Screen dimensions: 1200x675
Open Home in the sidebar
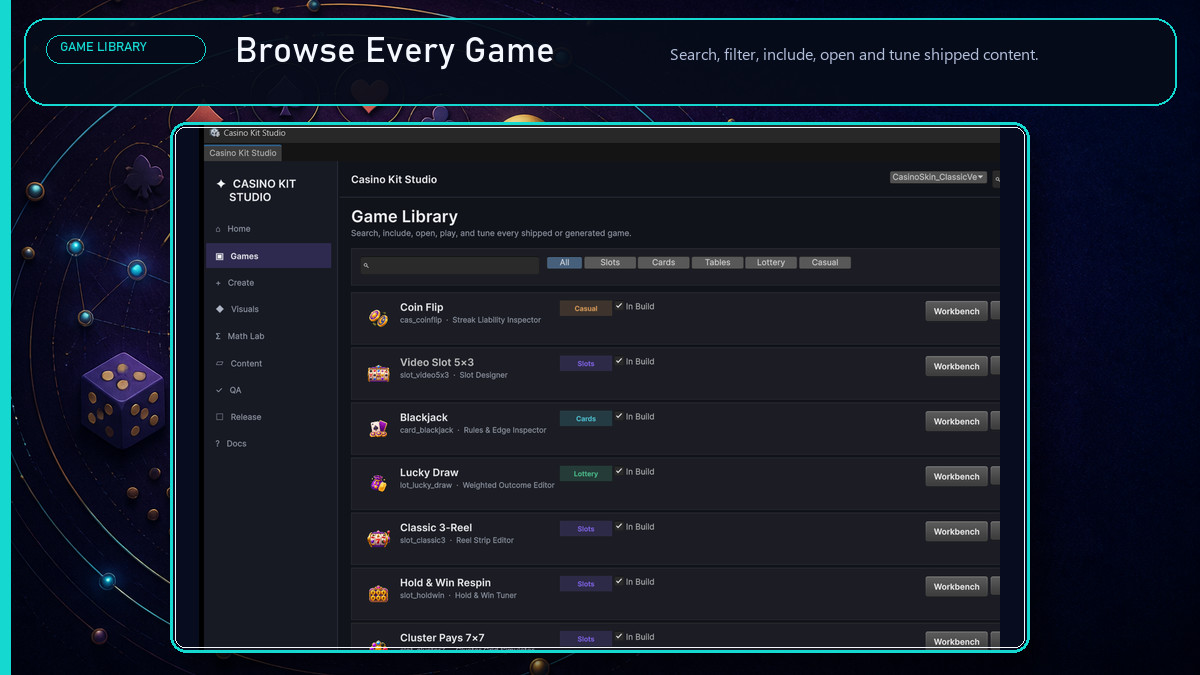click(x=268, y=229)
